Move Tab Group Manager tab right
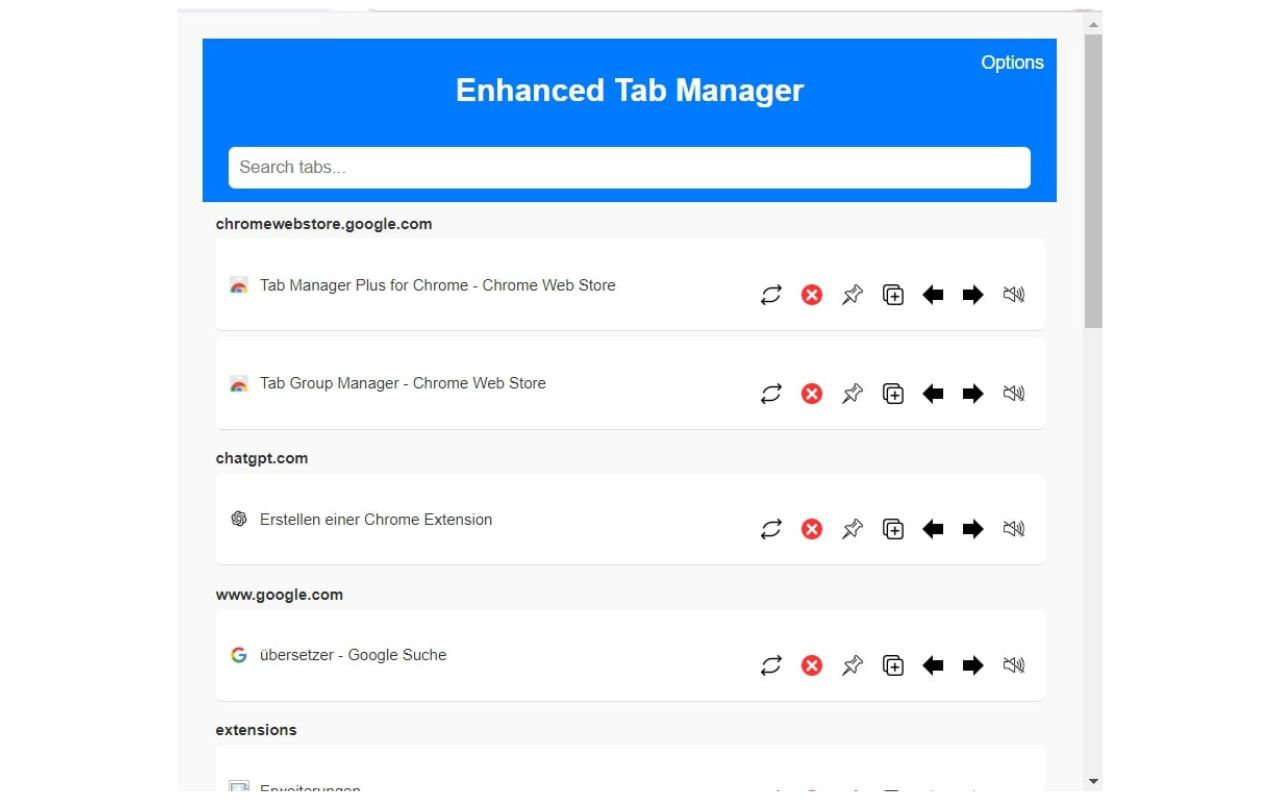Screen dimensions: 1280x800 (x=973, y=394)
